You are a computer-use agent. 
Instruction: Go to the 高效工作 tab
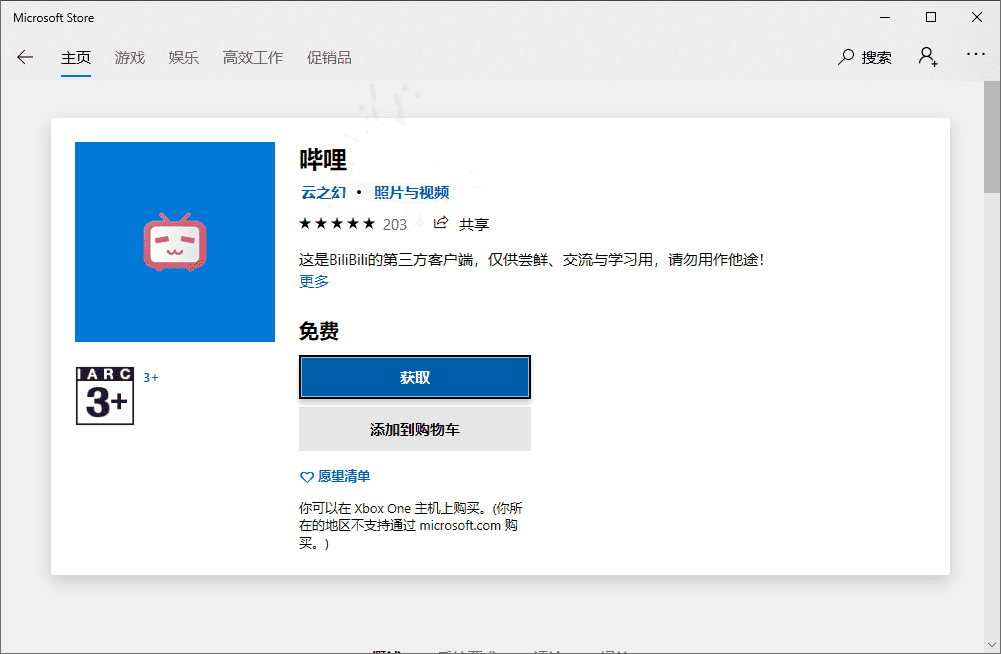click(253, 58)
